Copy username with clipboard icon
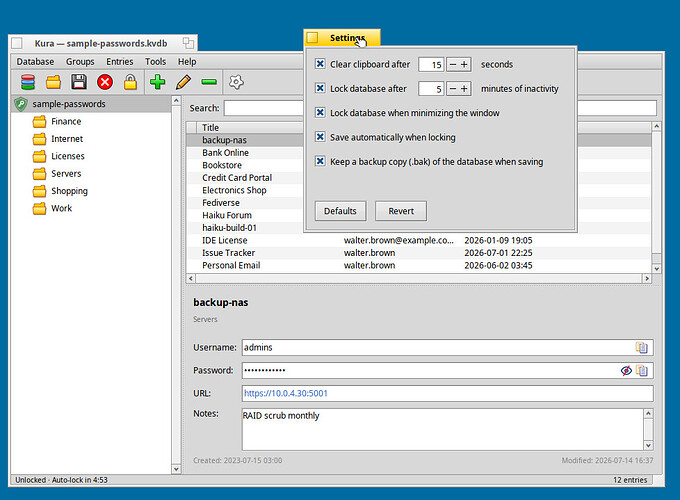Screen dimensions: 680x500 [x=642, y=347]
